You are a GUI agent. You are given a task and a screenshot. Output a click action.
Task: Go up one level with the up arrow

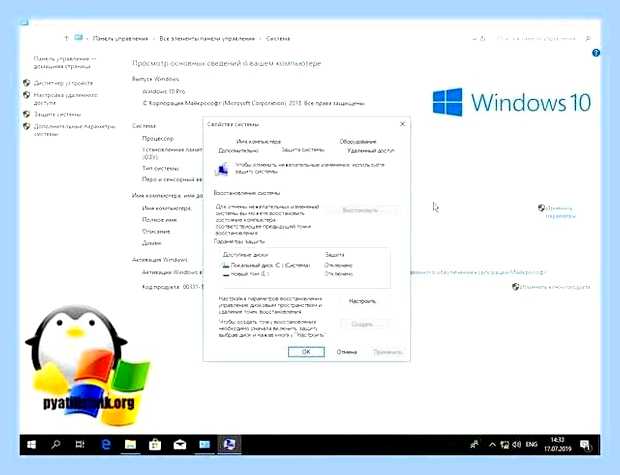tap(66, 38)
